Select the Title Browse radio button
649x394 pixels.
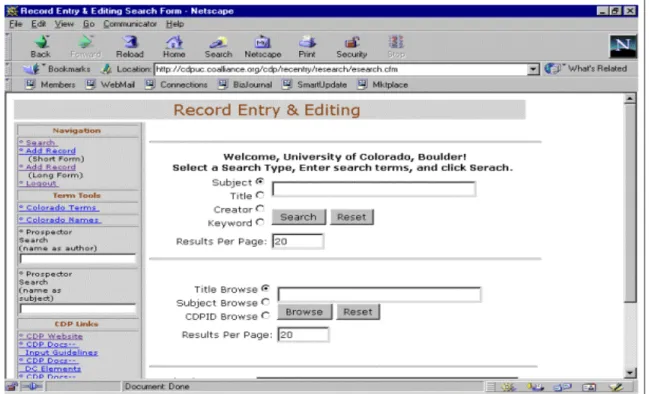click(266, 288)
